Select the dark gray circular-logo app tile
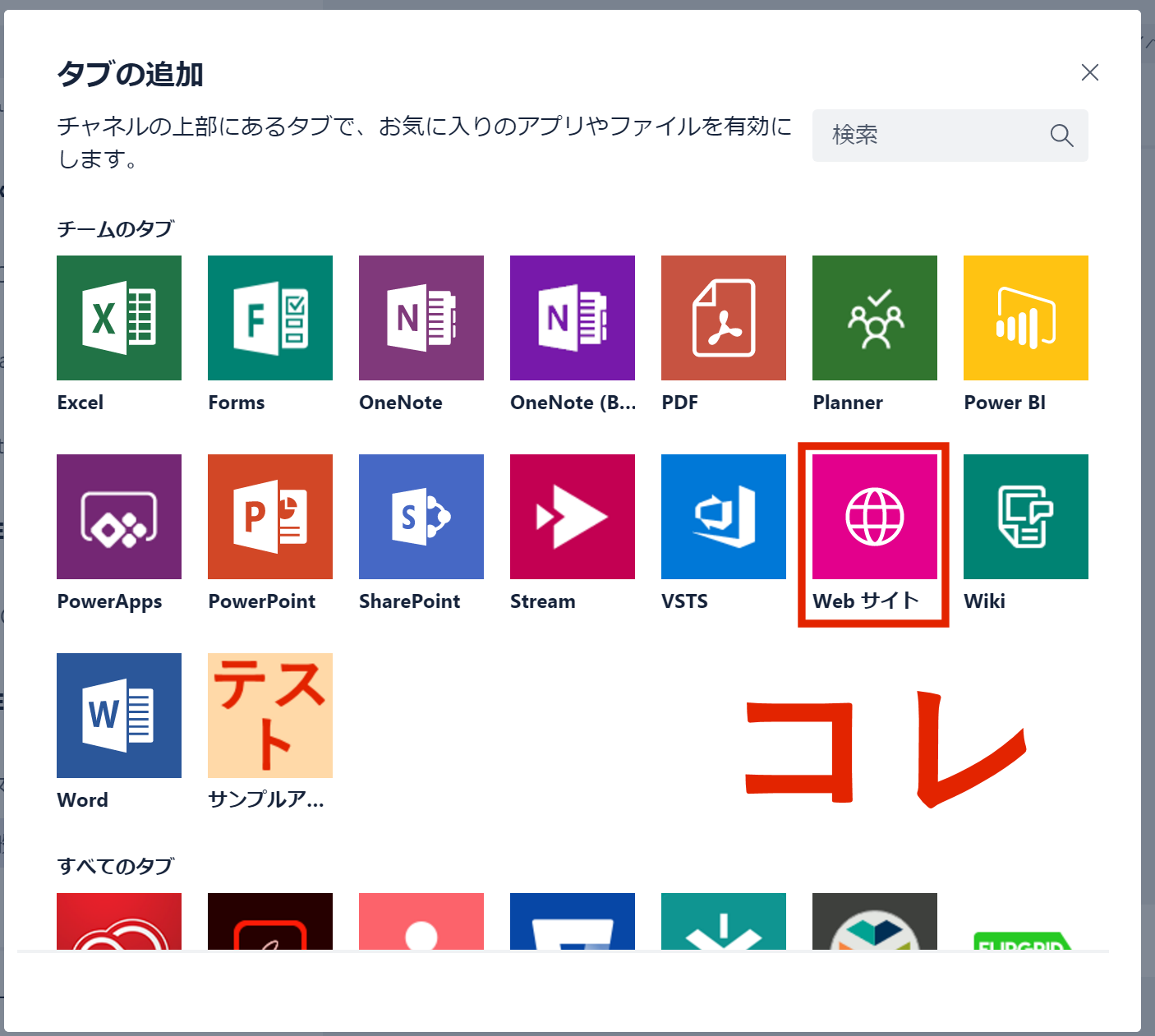1155x1036 pixels. click(x=875, y=921)
